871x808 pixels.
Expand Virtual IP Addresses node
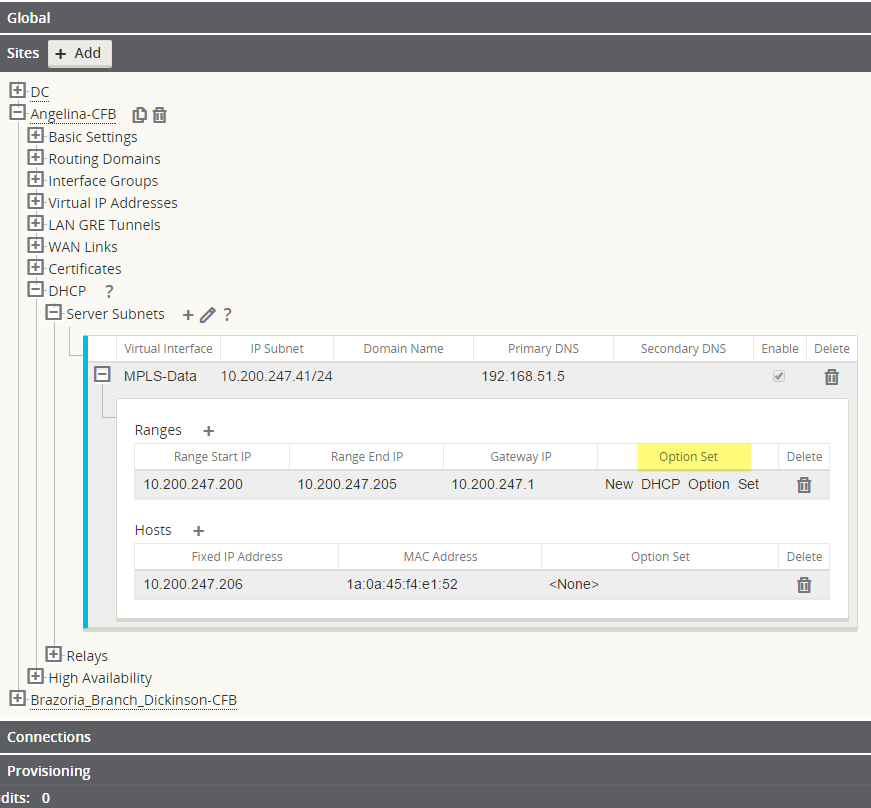point(36,201)
